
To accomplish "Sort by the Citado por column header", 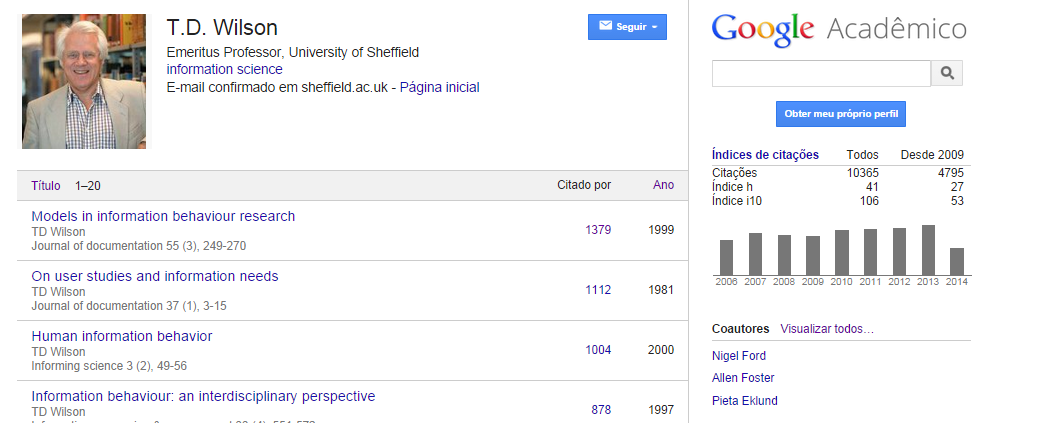I will click(583, 185).
